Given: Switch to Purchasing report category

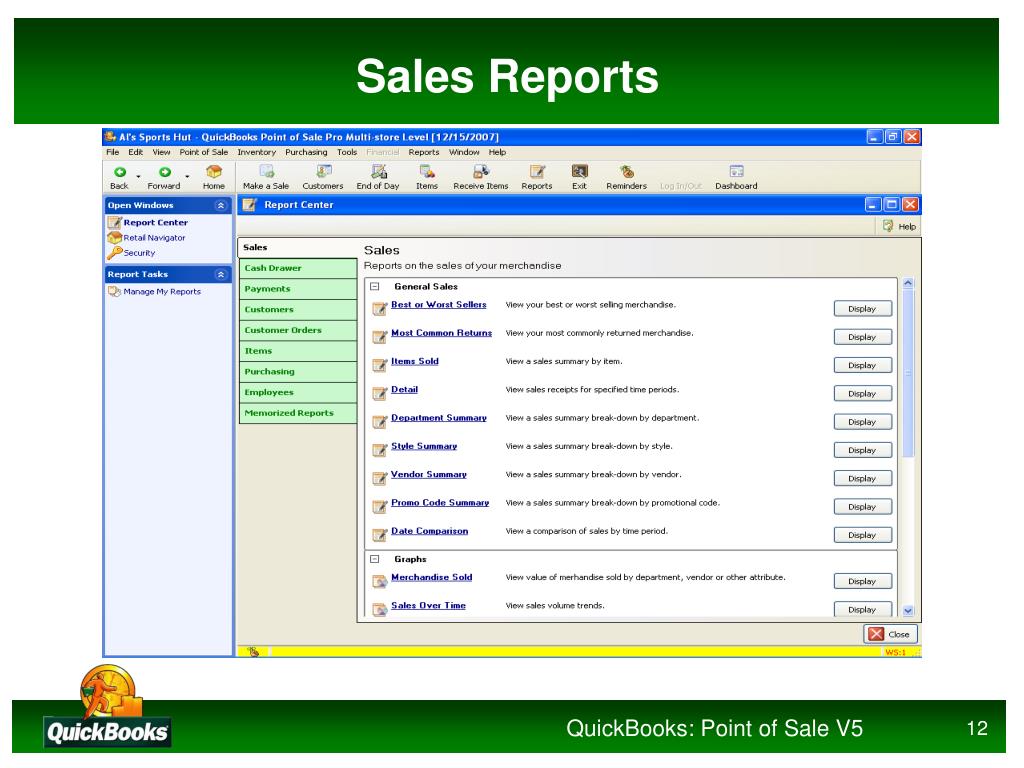Looking at the screenshot, I should pos(298,372).
